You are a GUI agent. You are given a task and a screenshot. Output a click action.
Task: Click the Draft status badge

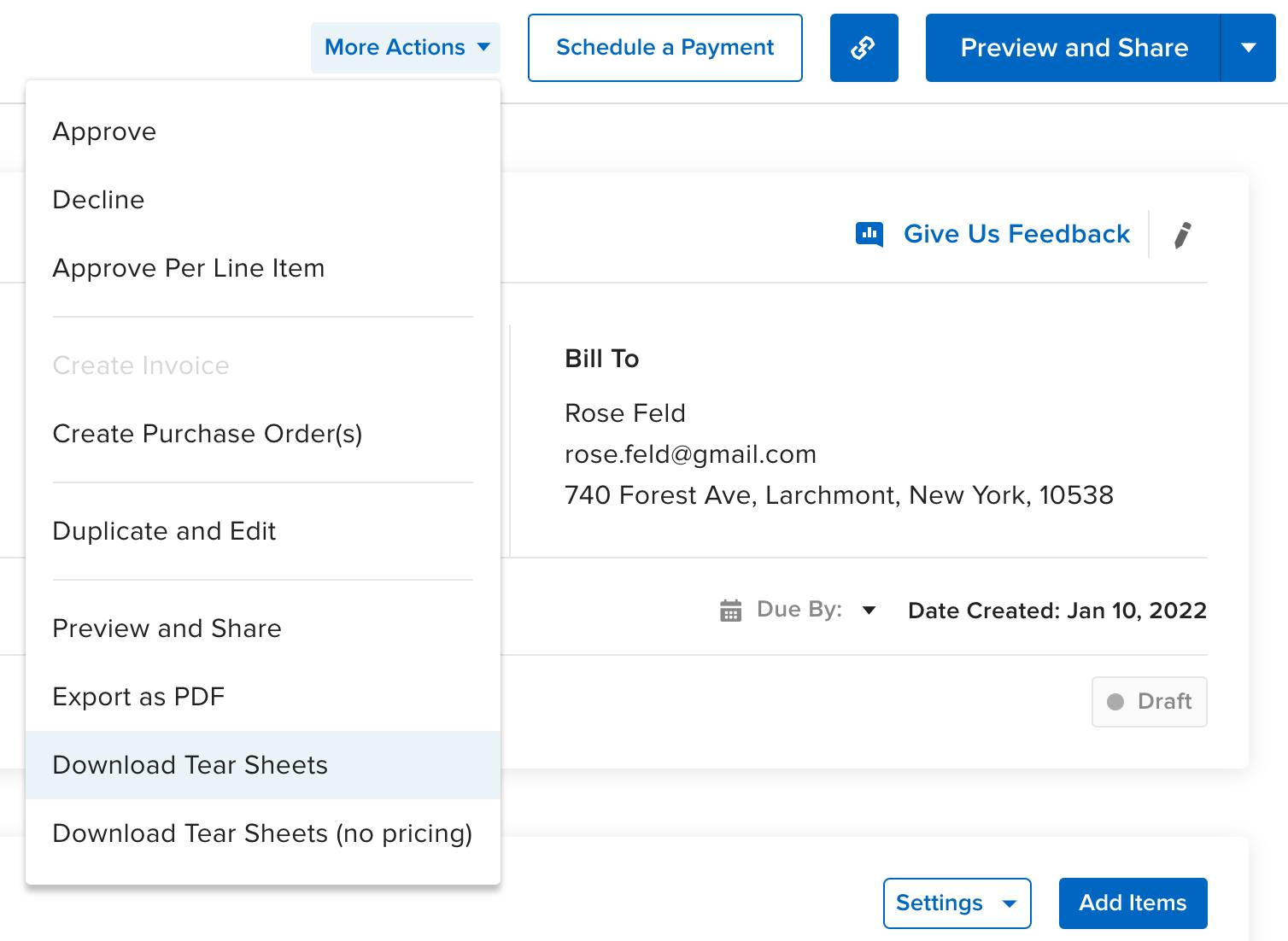pyautogui.click(x=1149, y=702)
